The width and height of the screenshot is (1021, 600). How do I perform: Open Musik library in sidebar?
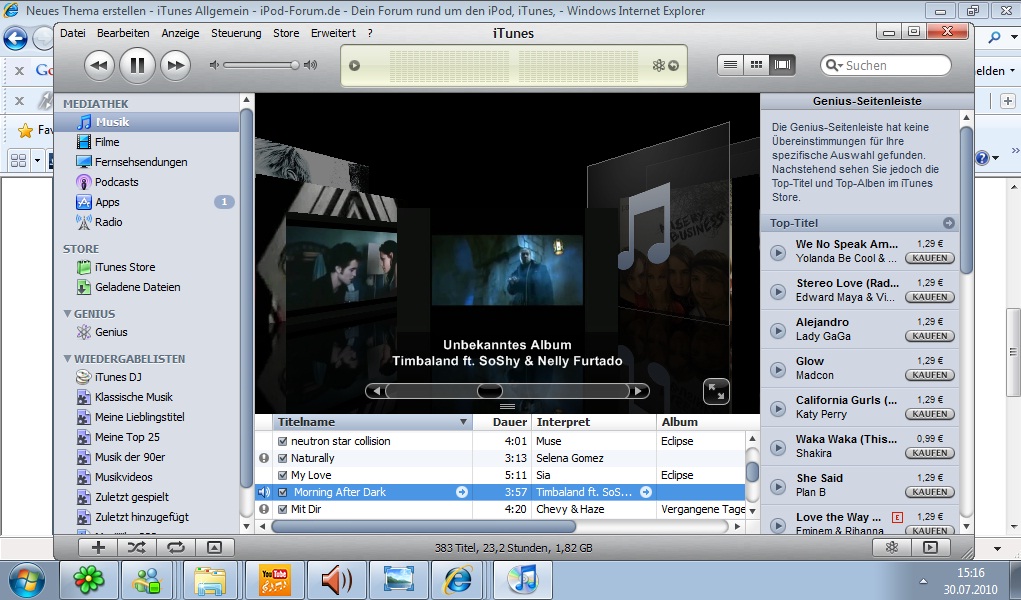pyautogui.click(x=147, y=122)
